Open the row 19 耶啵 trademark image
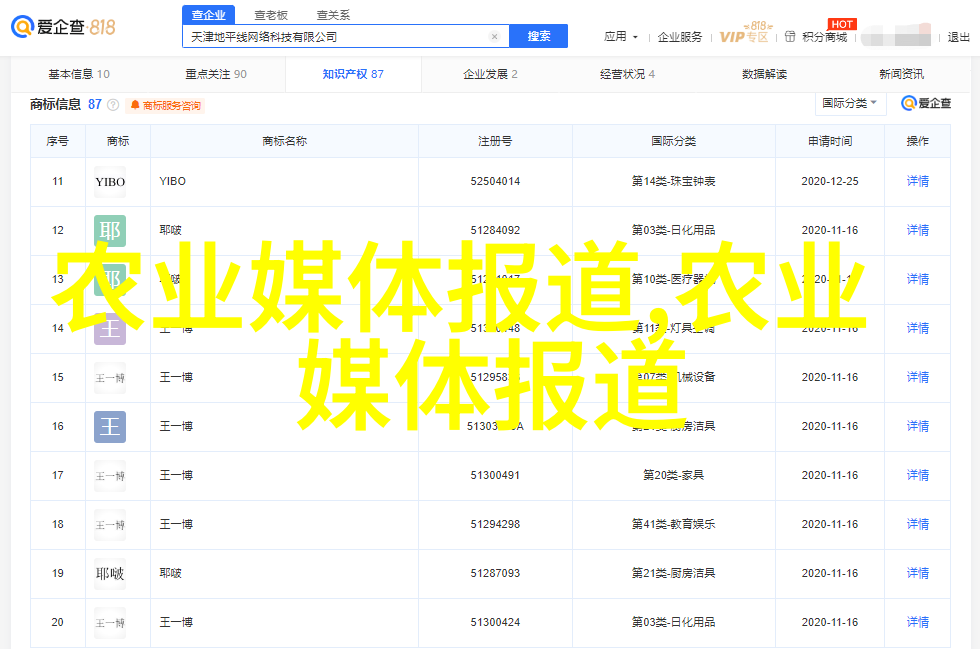This screenshot has width=980, height=649. click(110, 574)
